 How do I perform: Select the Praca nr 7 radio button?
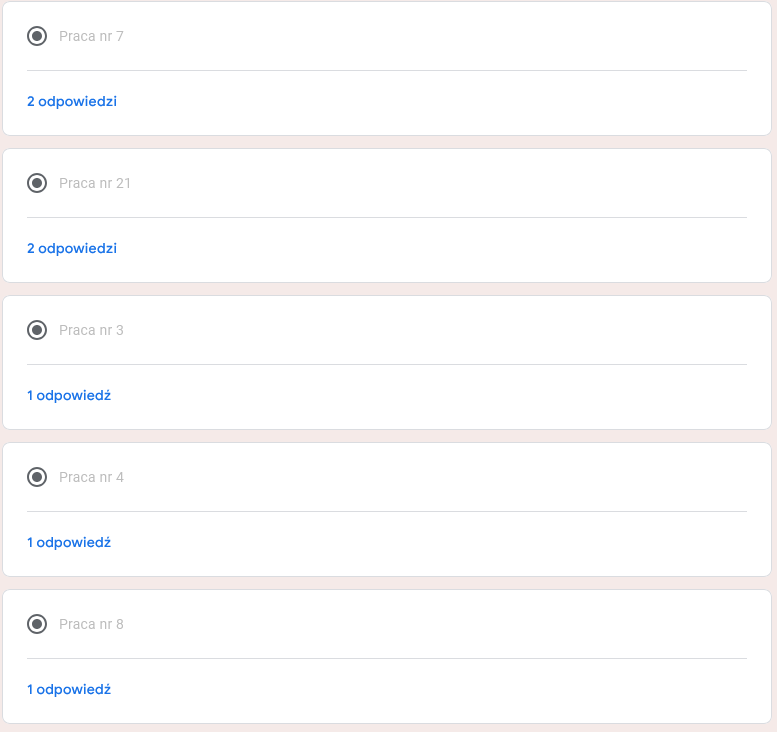(x=37, y=36)
